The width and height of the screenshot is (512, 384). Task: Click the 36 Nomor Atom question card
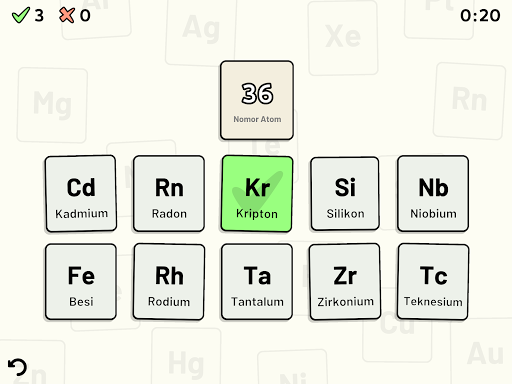pyautogui.click(x=257, y=100)
